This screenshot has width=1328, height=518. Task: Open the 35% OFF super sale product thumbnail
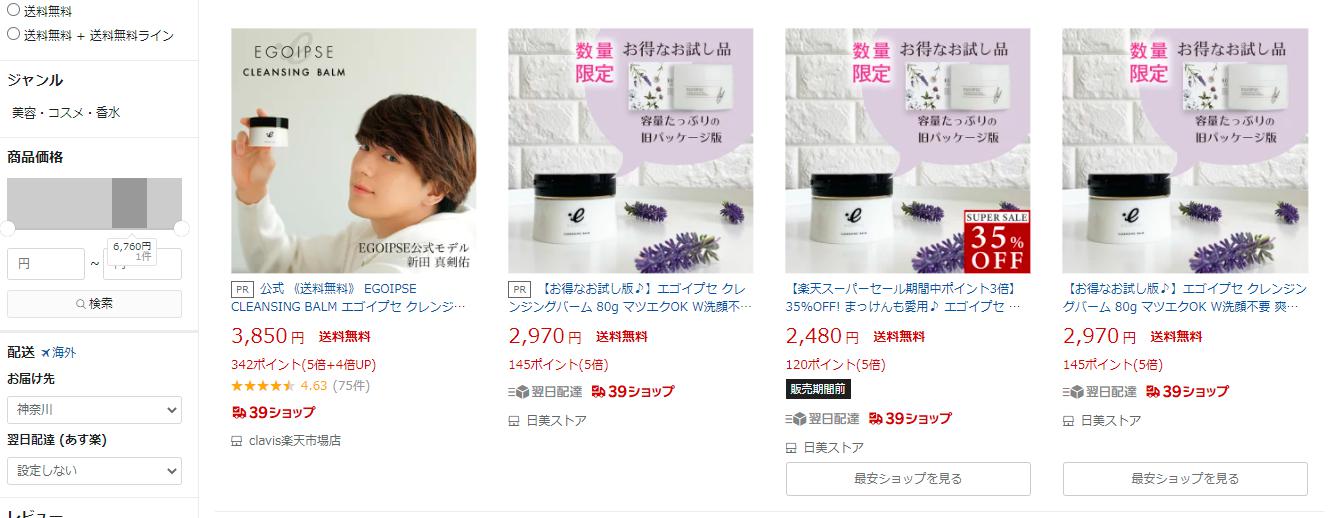(x=908, y=150)
